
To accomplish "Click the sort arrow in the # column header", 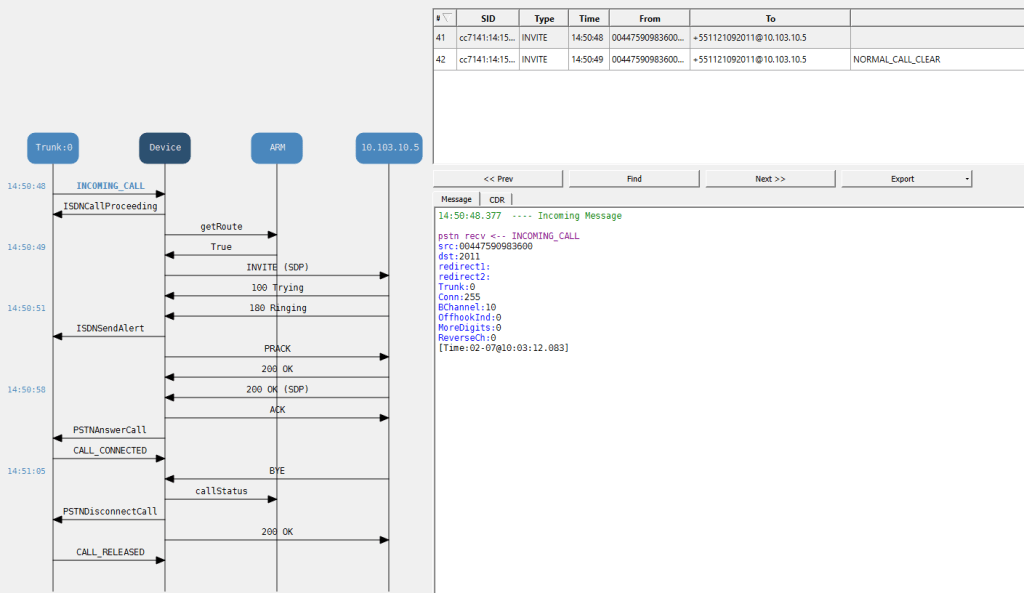I will click(446, 18).
